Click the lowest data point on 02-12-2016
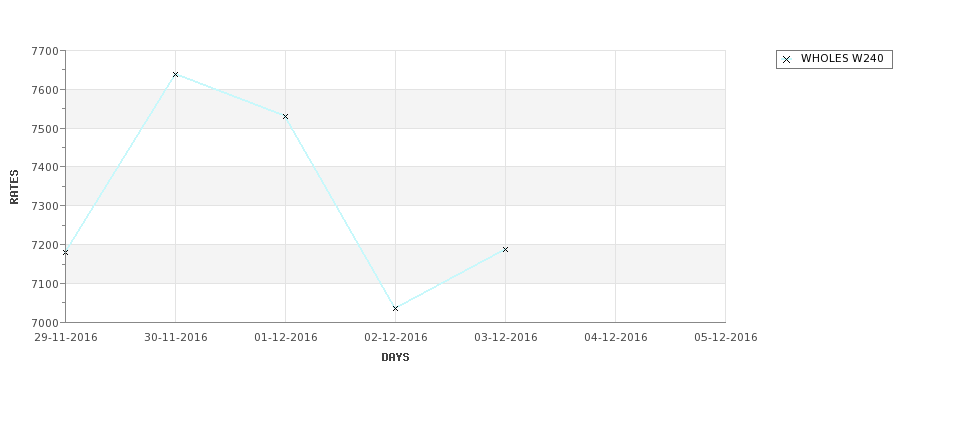Viewport: 975px width, 429px height. point(395,308)
